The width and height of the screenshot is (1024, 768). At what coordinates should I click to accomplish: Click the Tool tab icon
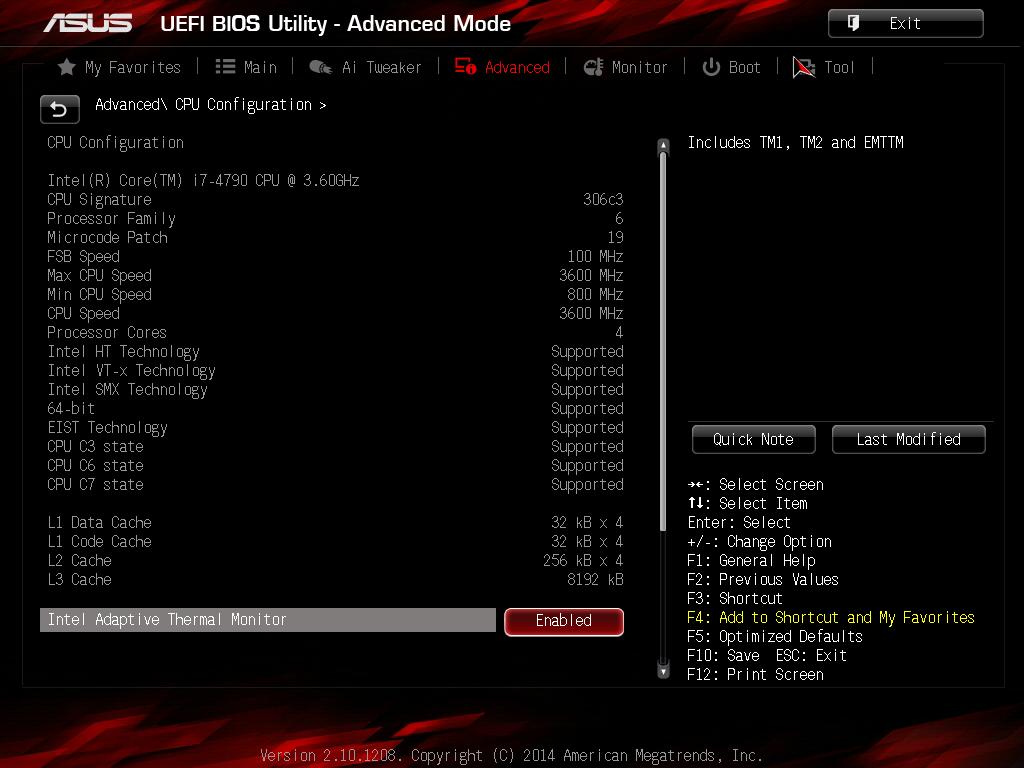coord(803,67)
